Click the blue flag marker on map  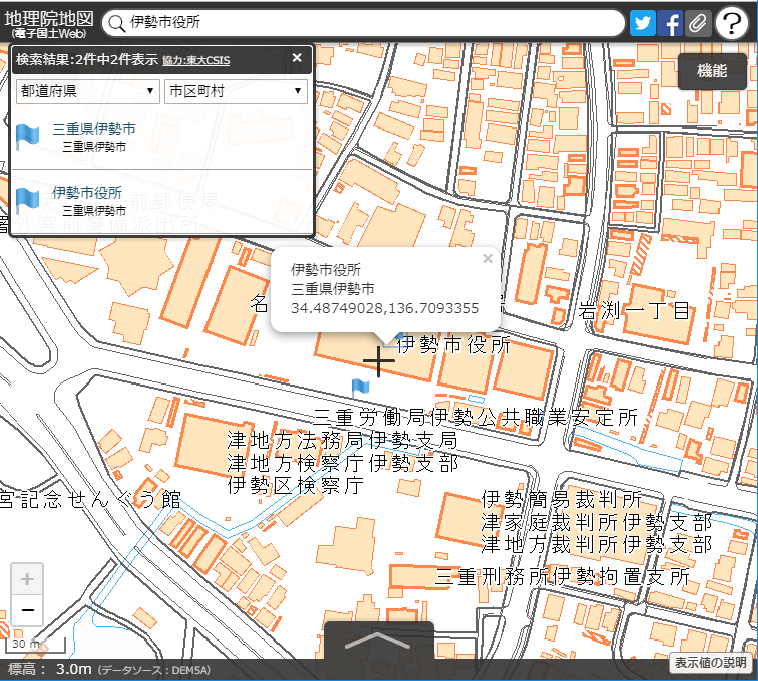coord(360,388)
